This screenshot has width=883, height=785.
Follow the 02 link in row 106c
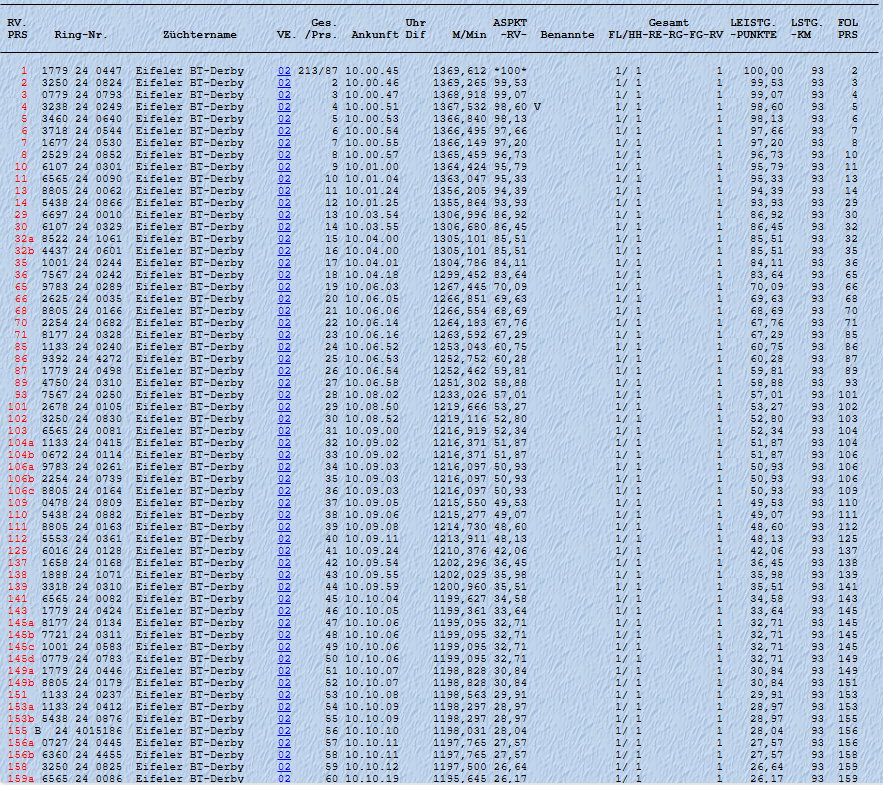coord(284,491)
